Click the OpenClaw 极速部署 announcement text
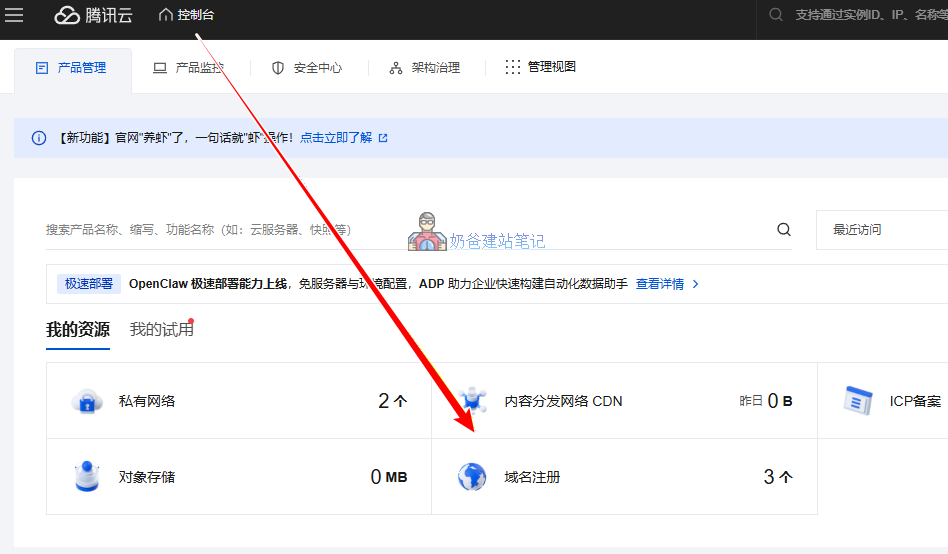The height and width of the screenshot is (554, 948). click(378, 284)
